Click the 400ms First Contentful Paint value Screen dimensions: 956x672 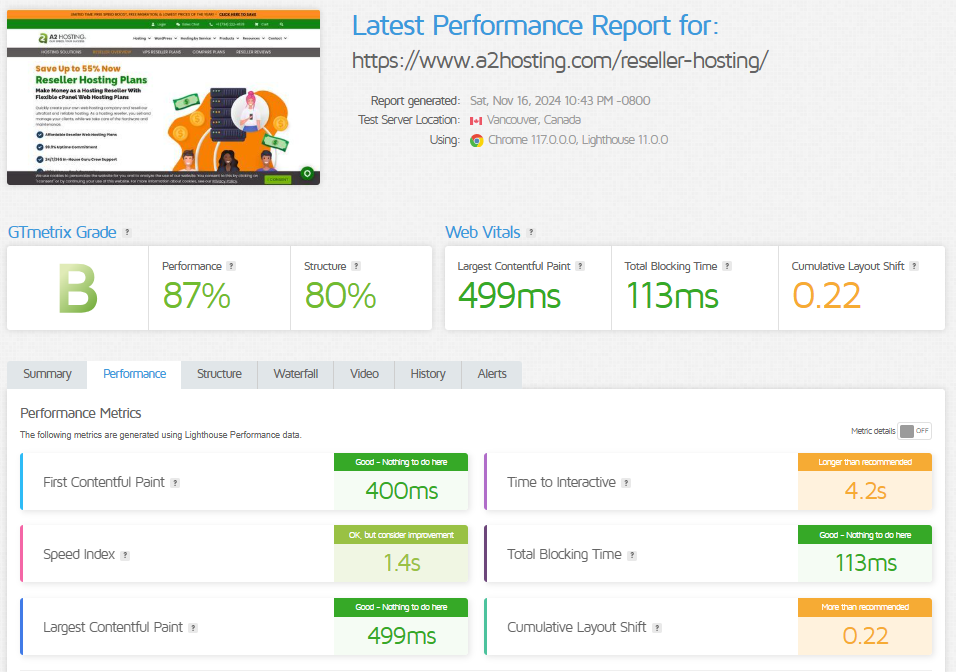[x=402, y=491]
